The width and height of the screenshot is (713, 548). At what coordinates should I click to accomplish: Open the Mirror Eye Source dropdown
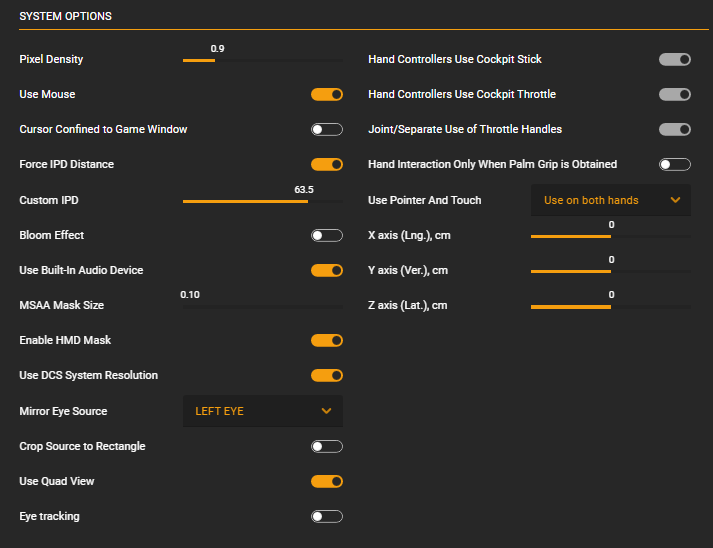[263, 411]
